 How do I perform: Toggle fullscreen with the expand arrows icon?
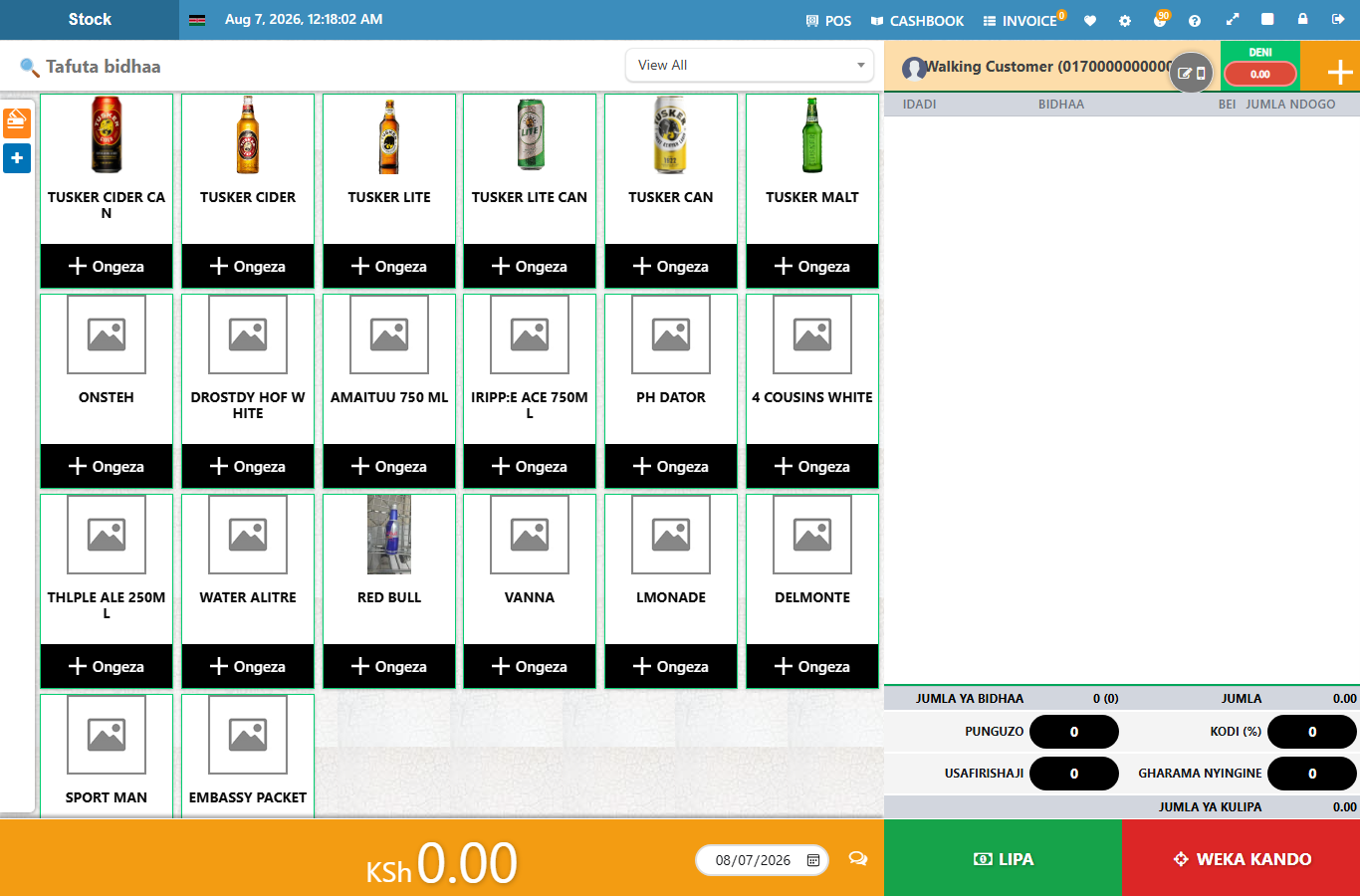tap(1232, 19)
